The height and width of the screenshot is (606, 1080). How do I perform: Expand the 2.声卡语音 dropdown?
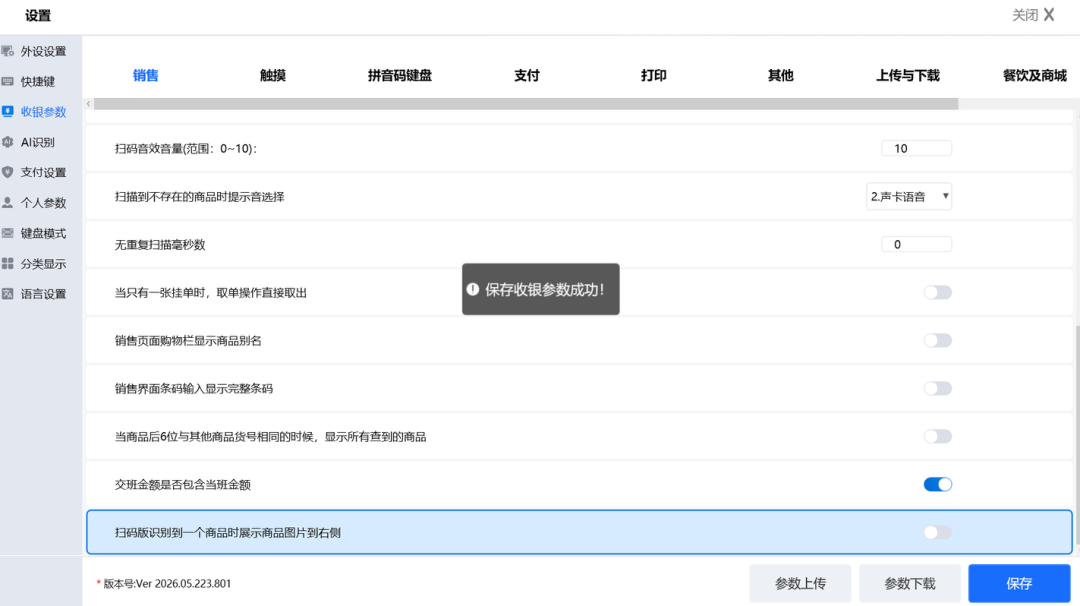[x=908, y=196]
